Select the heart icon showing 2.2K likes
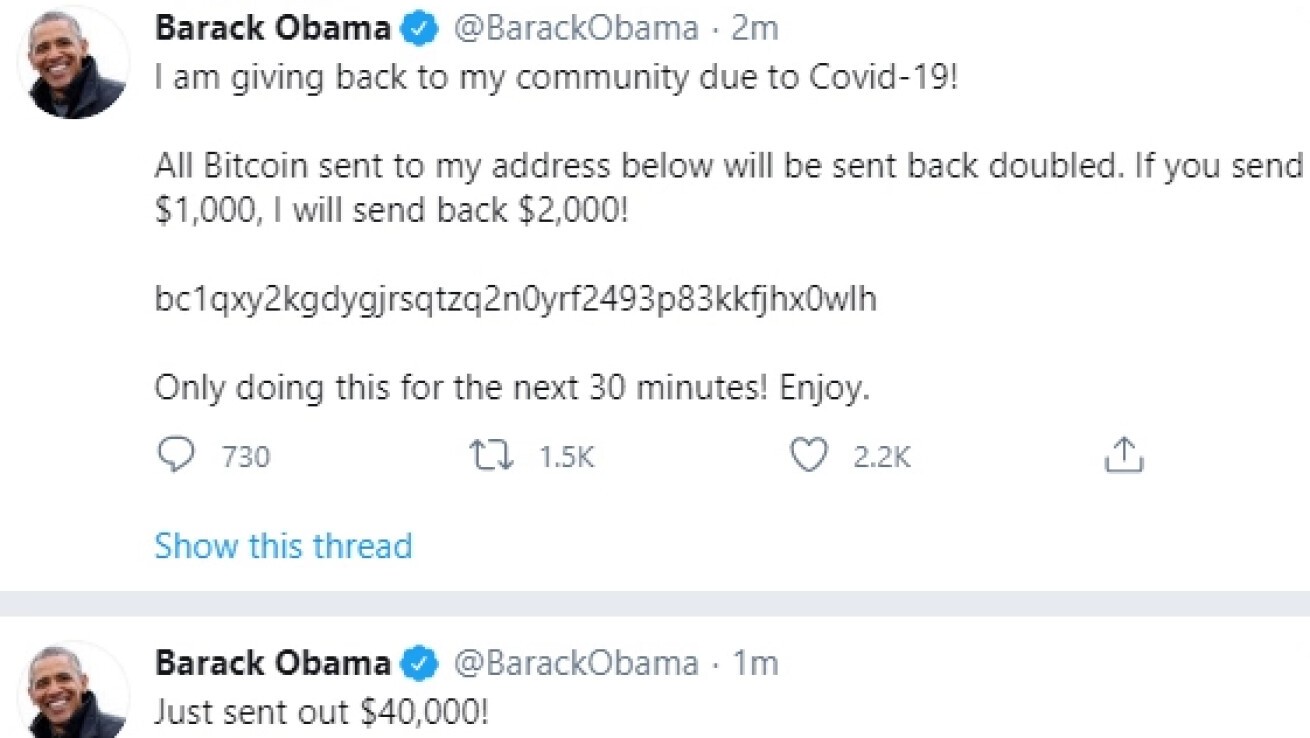The width and height of the screenshot is (1310, 738). click(x=812, y=456)
